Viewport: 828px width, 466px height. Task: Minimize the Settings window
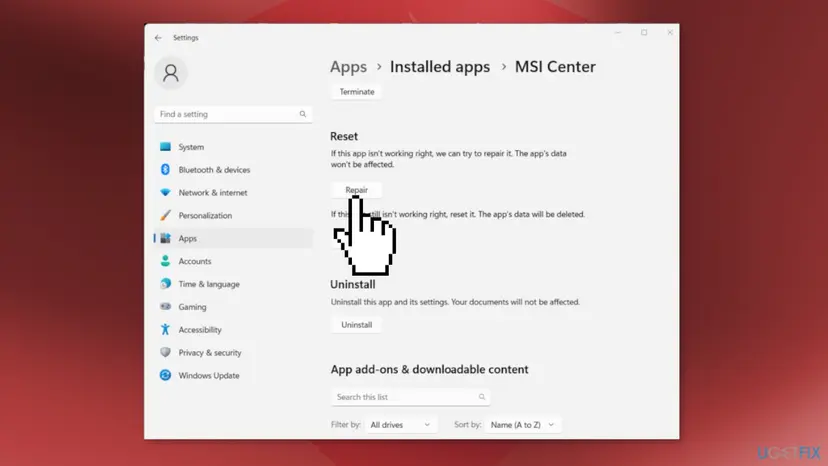pos(618,33)
